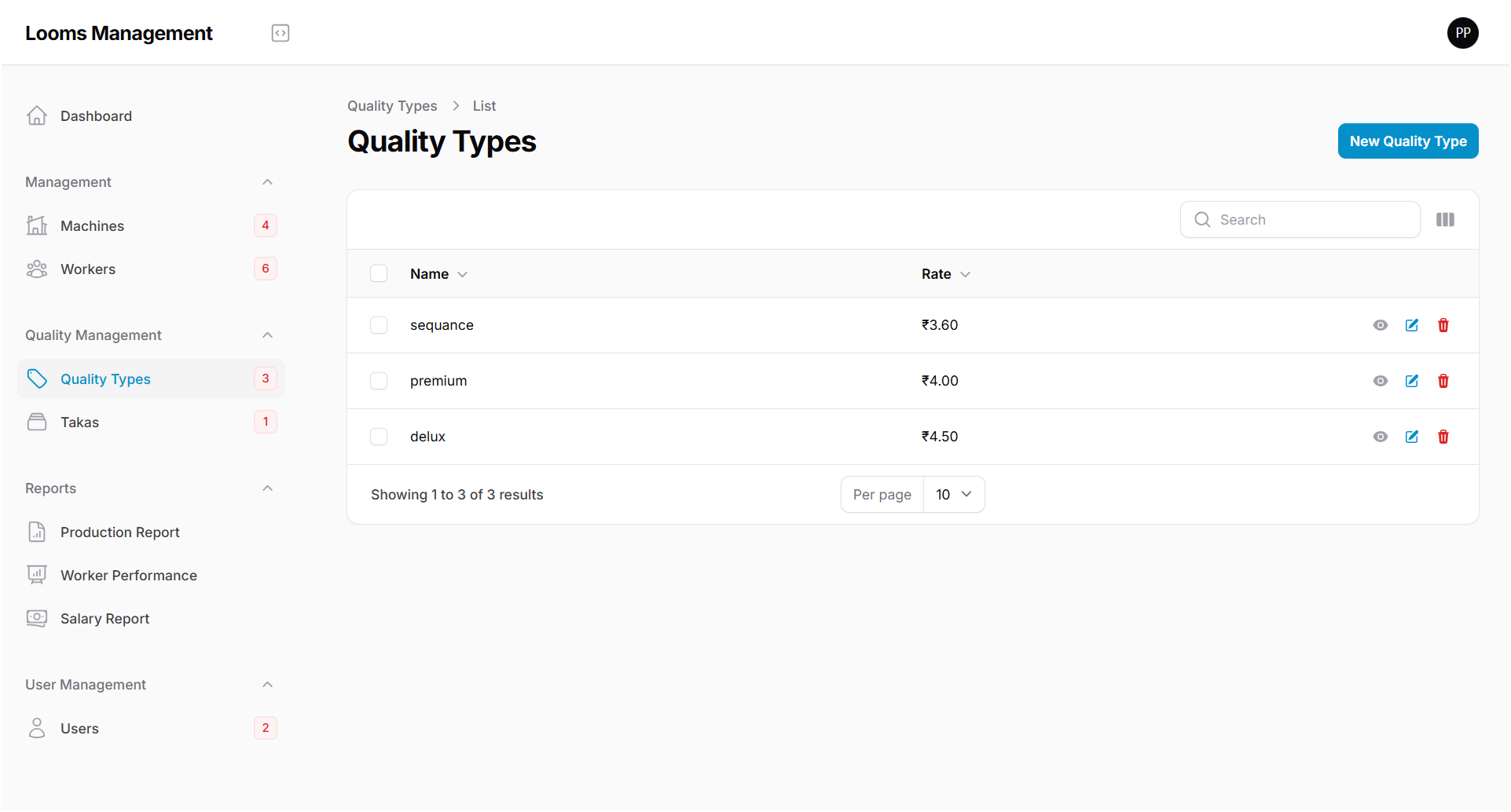Viewport: 1511px width, 812px height.
Task: Tick the checkbox next to premium
Action: [x=379, y=381]
